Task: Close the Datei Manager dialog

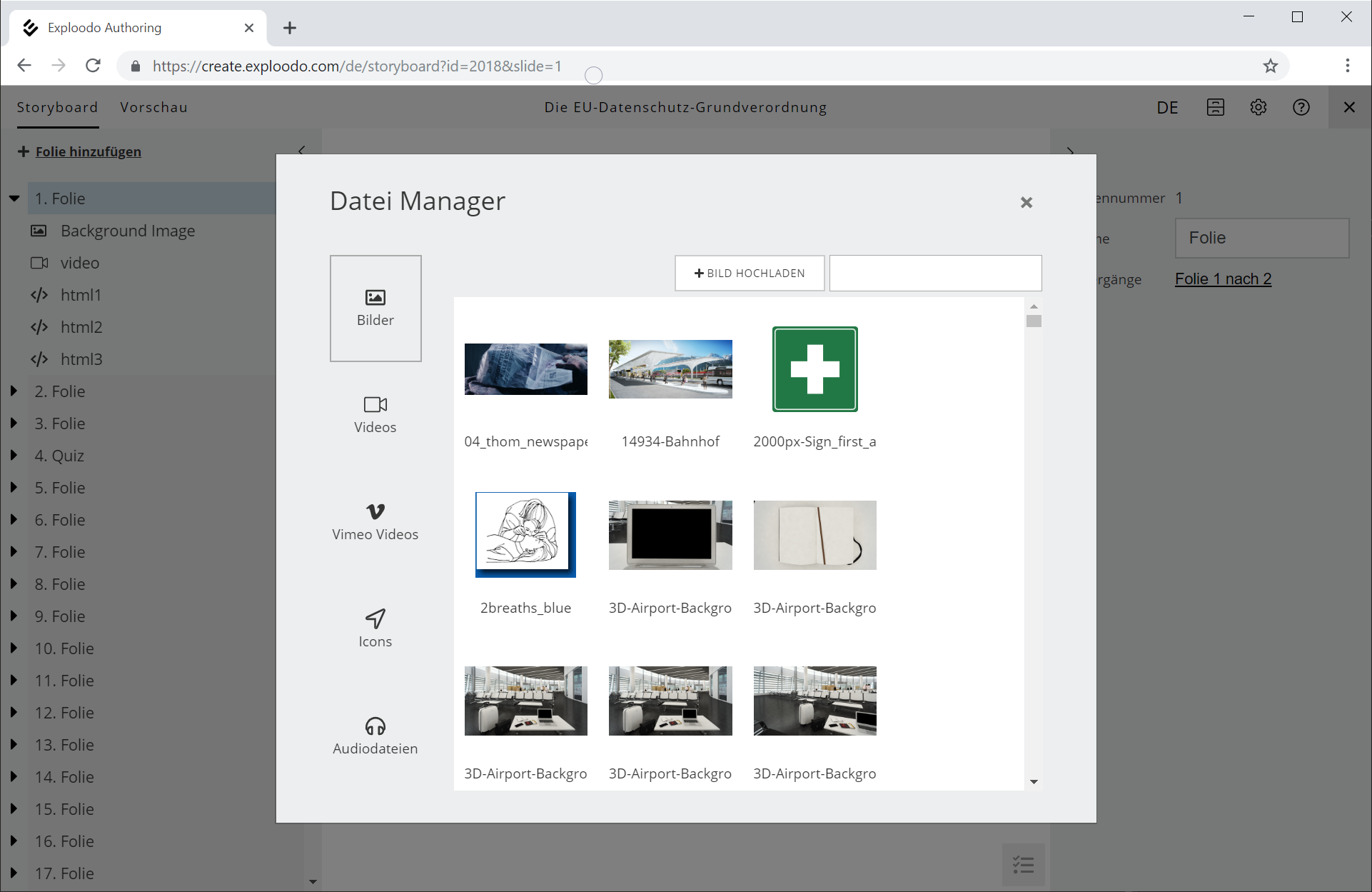Action: [1026, 203]
